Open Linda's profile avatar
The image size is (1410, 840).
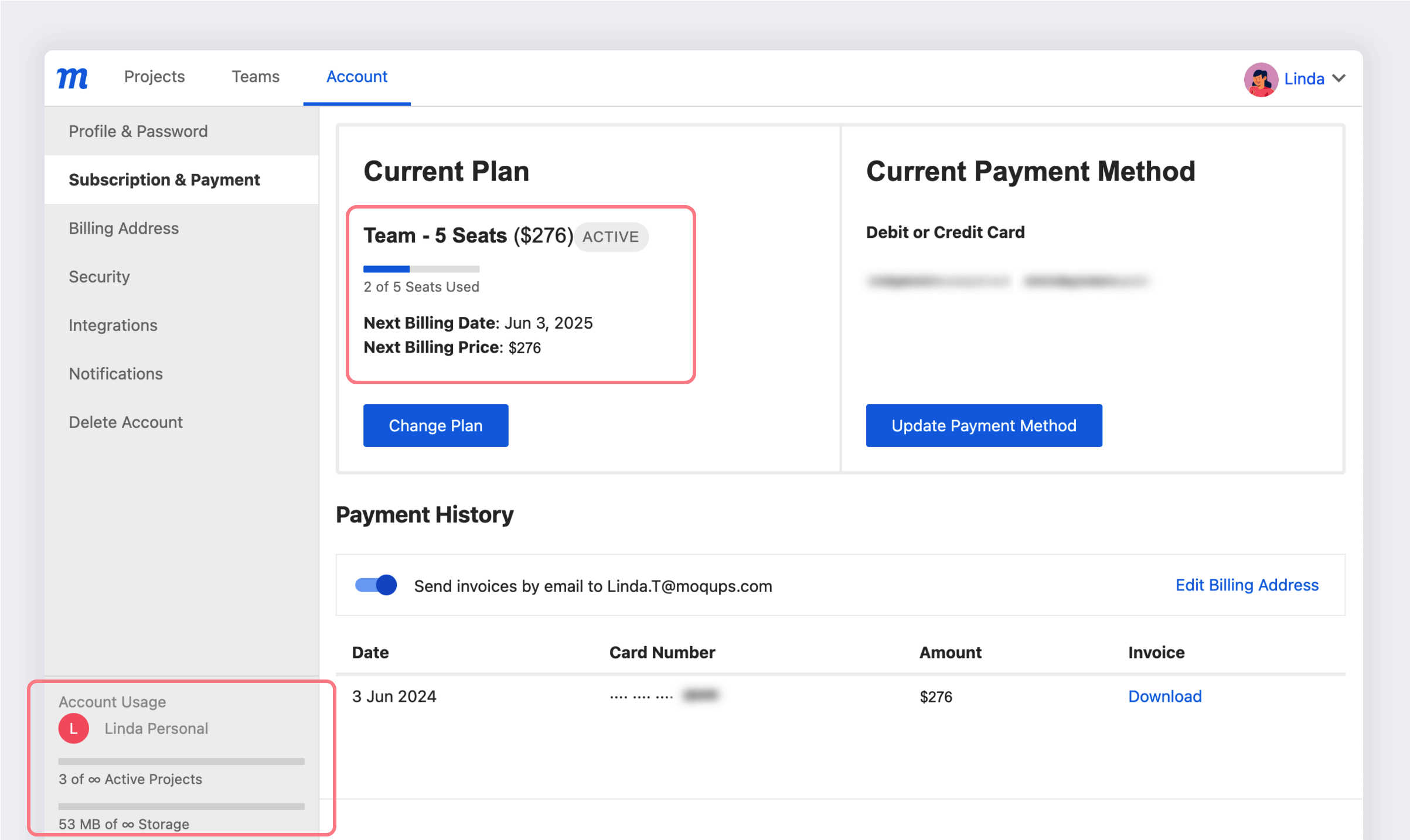pyautogui.click(x=1261, y=80)
